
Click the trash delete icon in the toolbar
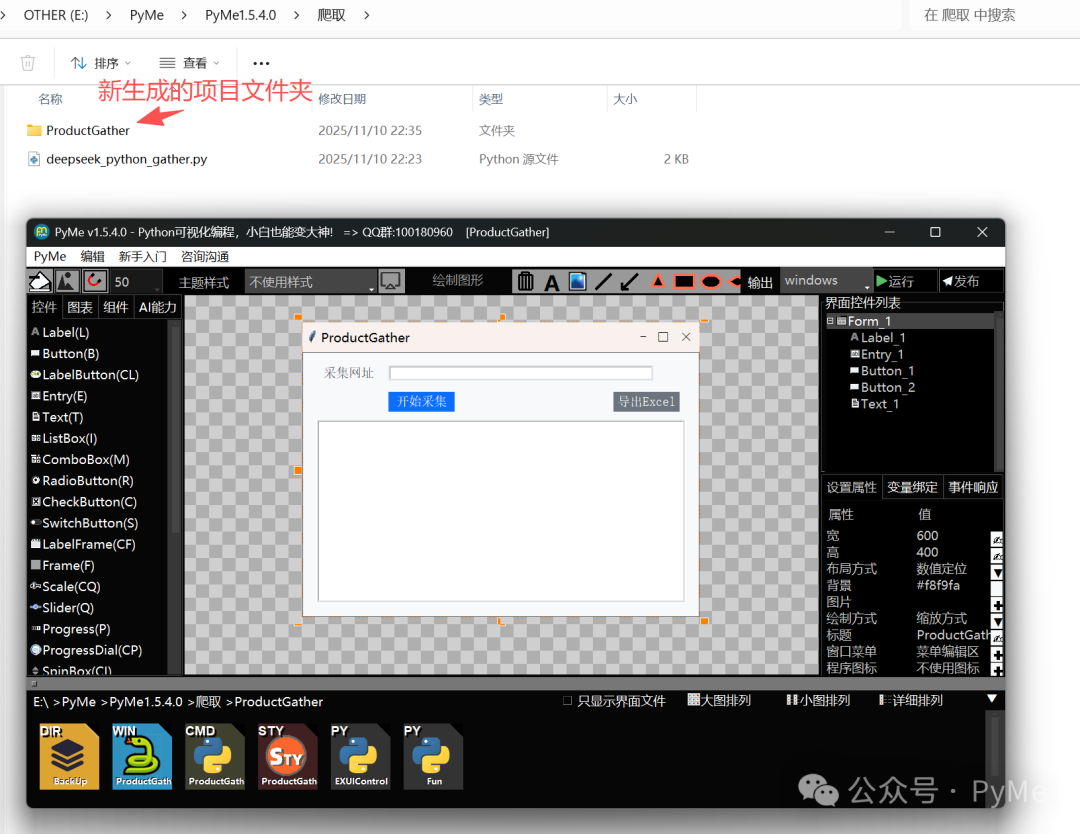point(526,281)
